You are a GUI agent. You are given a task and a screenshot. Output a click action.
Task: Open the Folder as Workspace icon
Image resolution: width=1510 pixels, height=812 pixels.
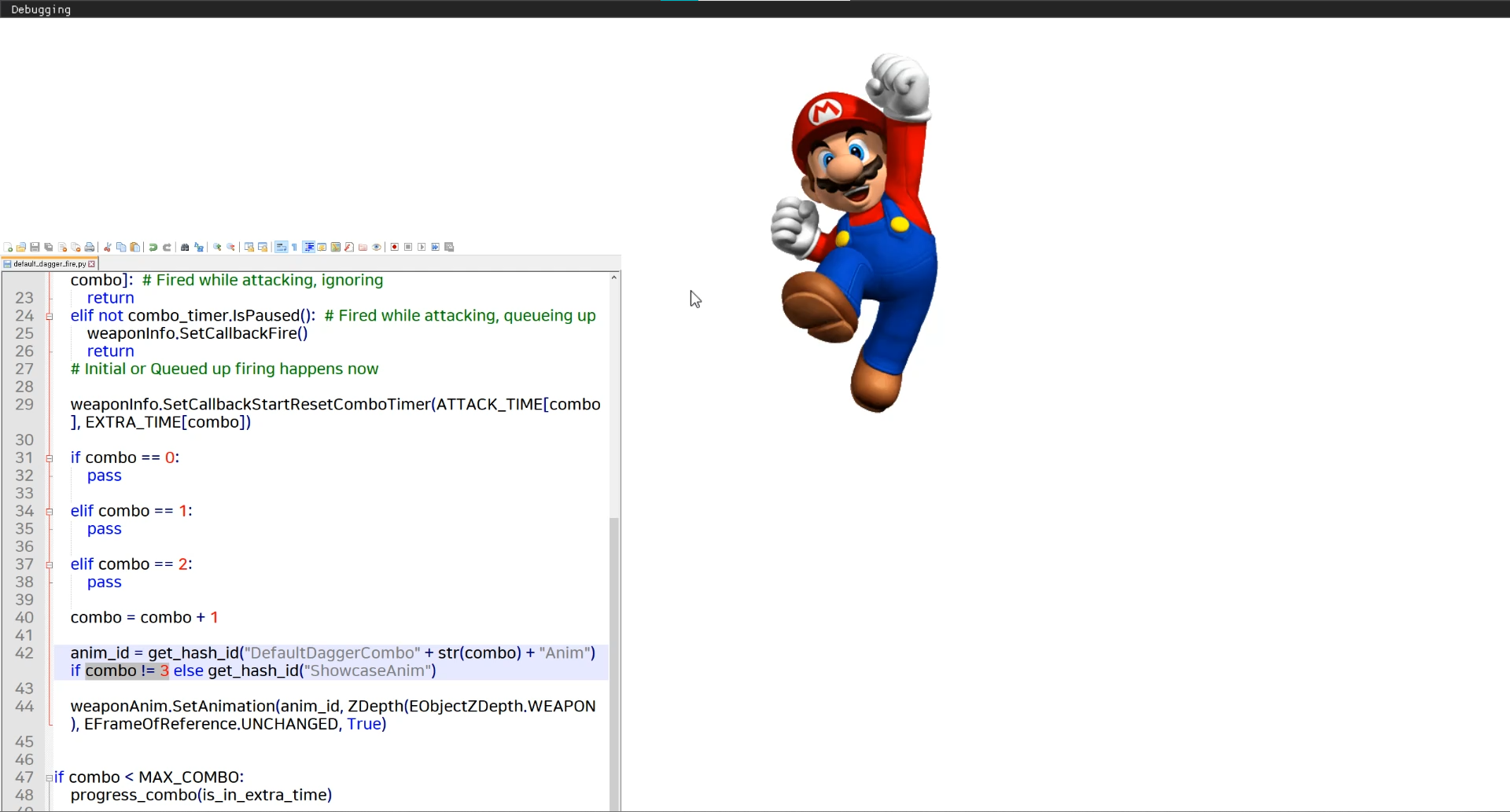(x=363, y=248)
